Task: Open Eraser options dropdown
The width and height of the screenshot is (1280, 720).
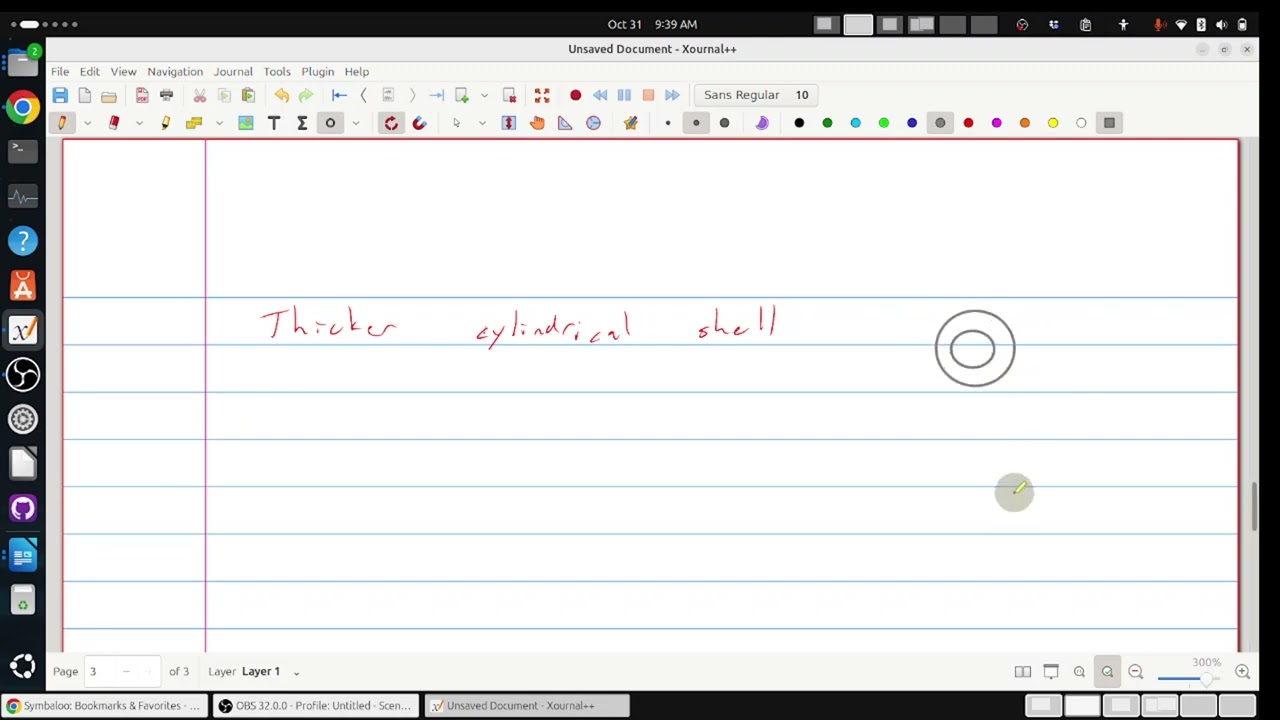Action: (139, 123)
